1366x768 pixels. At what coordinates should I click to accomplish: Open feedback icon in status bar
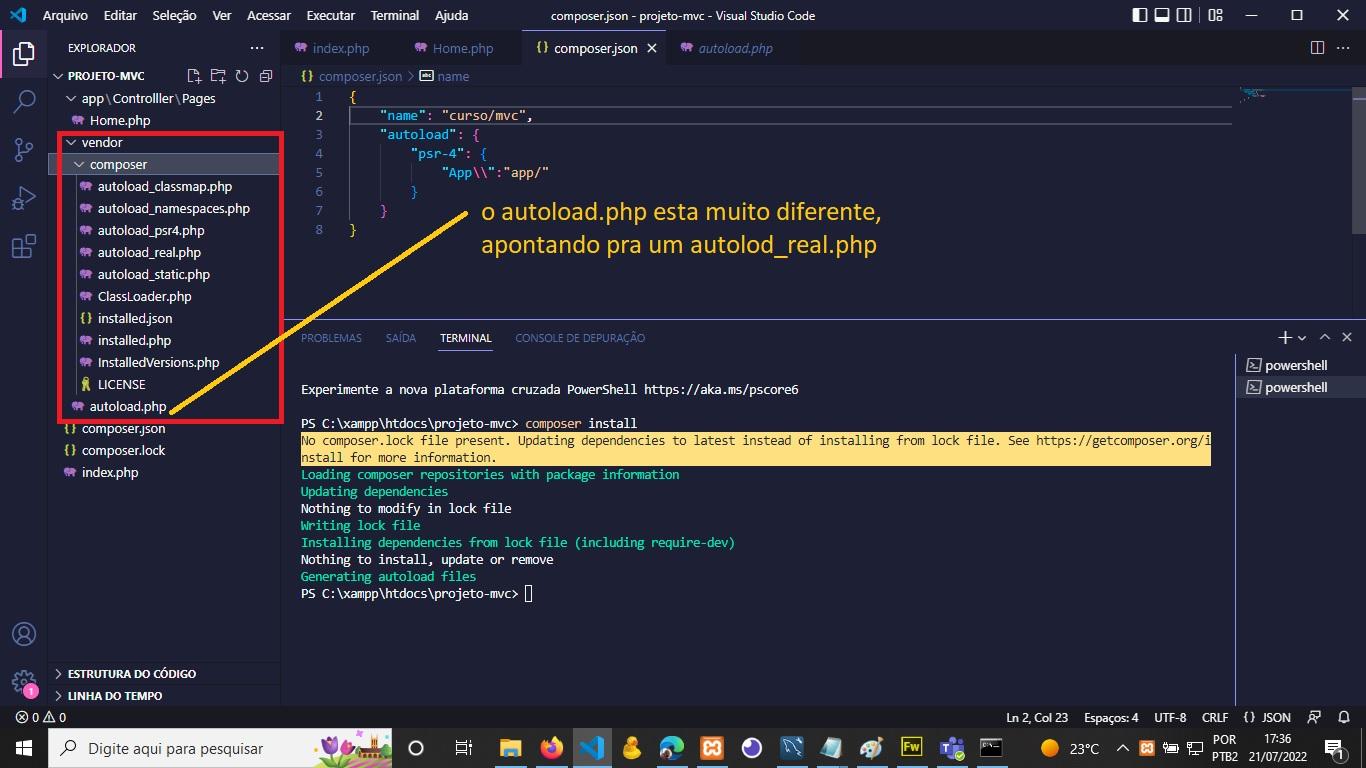(1315, 717)
